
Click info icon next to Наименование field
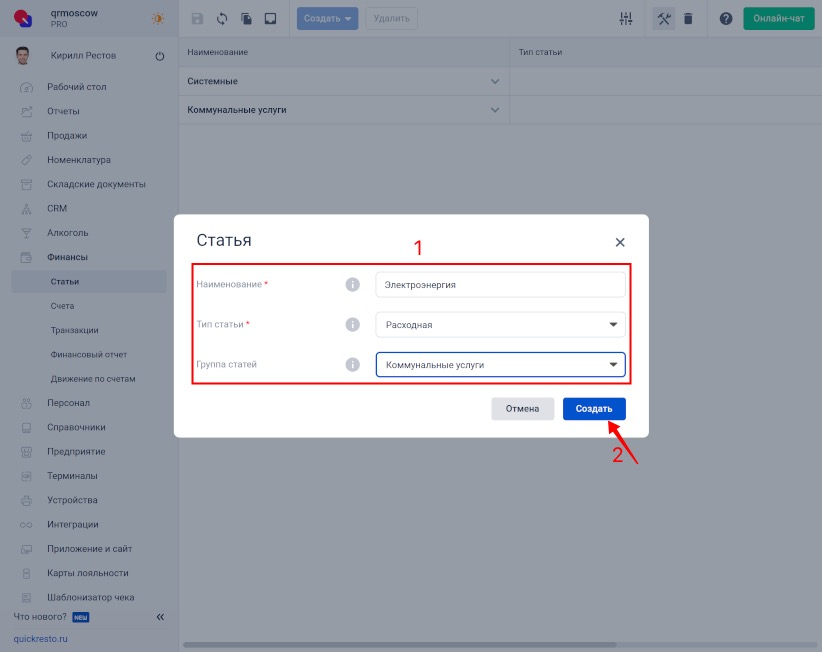pyautogui.click(x=352, y=285)
